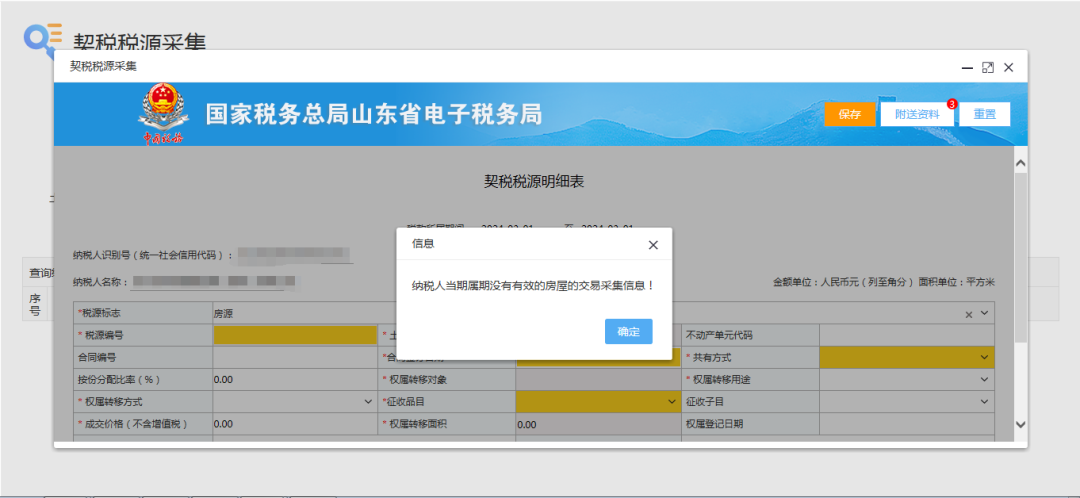
Task: Click the 纳税人识别号 label
Action: (153, 255)
